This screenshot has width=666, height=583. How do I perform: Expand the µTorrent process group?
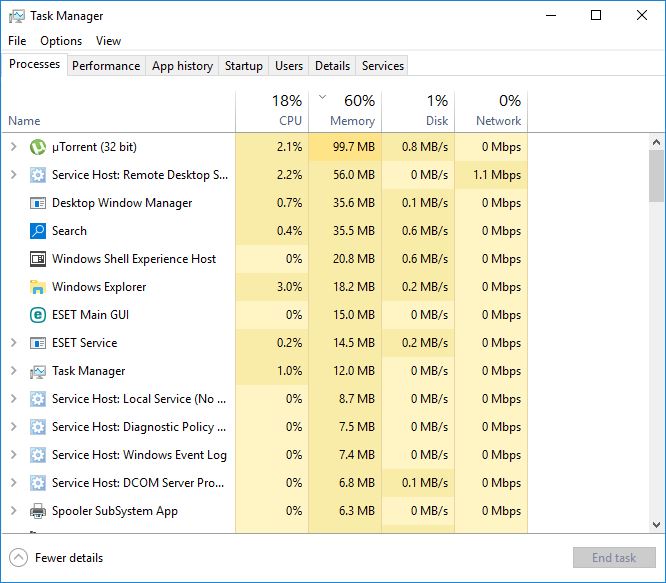pos(13,147)
